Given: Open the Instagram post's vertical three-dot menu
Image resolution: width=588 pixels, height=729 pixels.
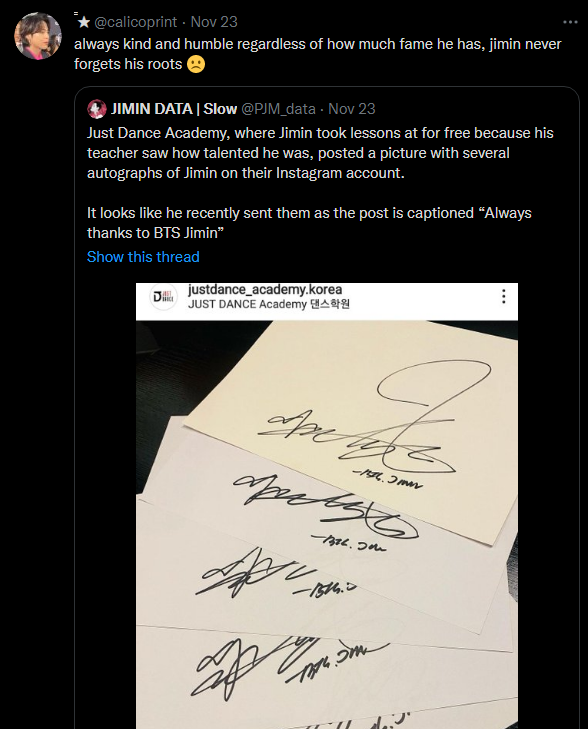Looking at the screenshot, I should 503,296.
